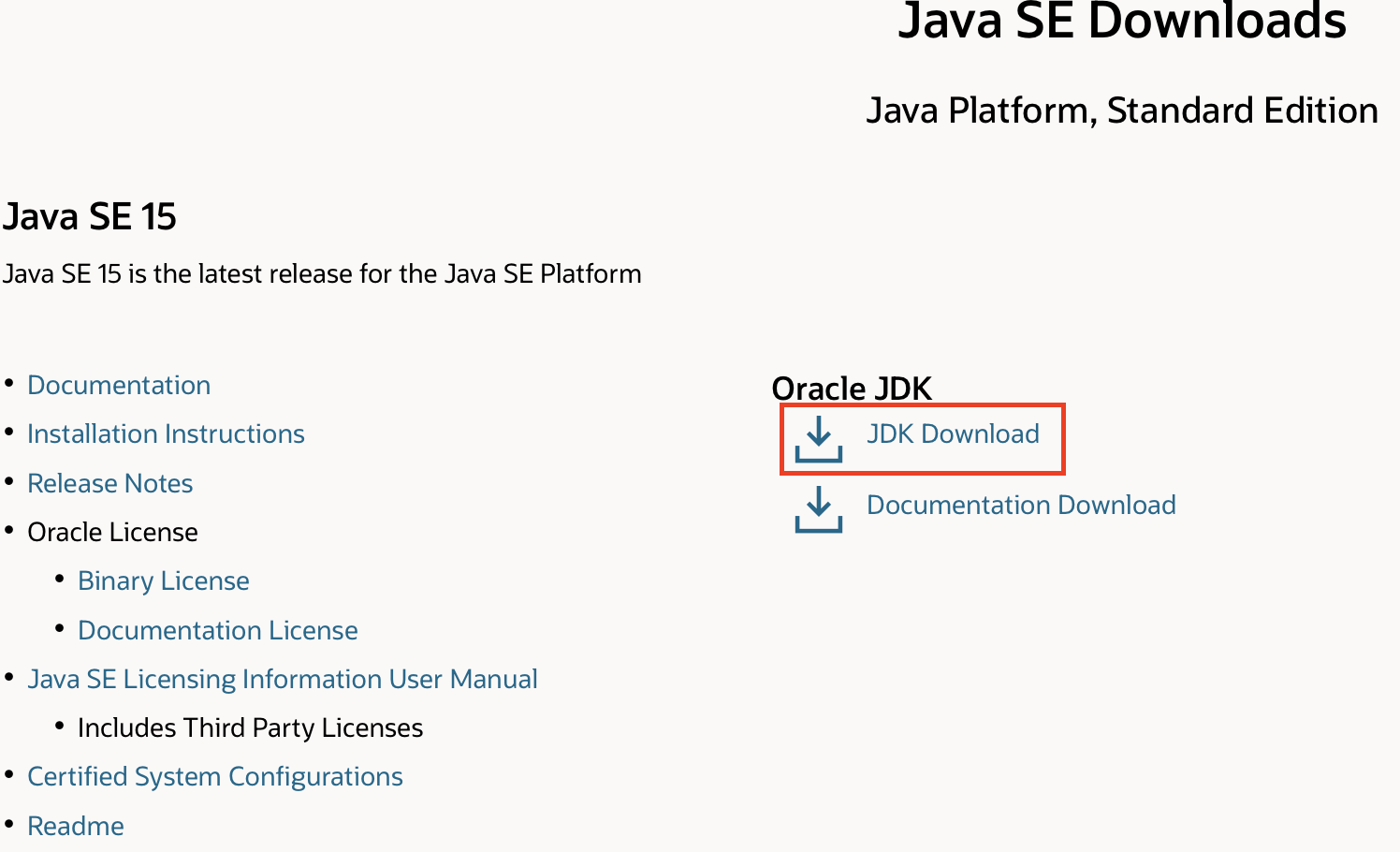Open Java SE Licensing Information User Manual
This screenshot has height=852, width=1400.
click(x=283, y=679)
